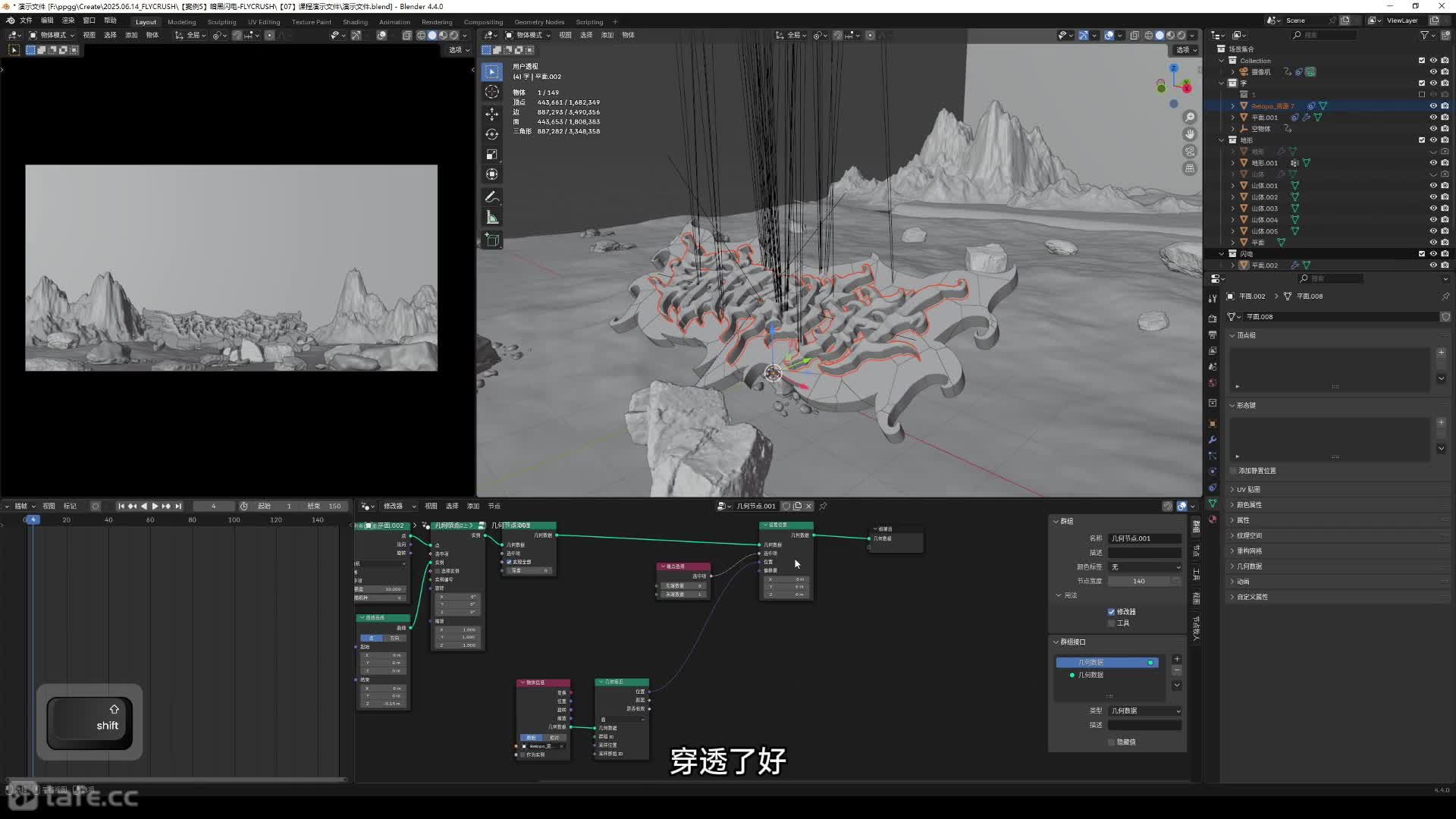Screen dimensions: 1456x819
Task: Switch to the Geometry Nodes workspace tab
Action: 539,22
